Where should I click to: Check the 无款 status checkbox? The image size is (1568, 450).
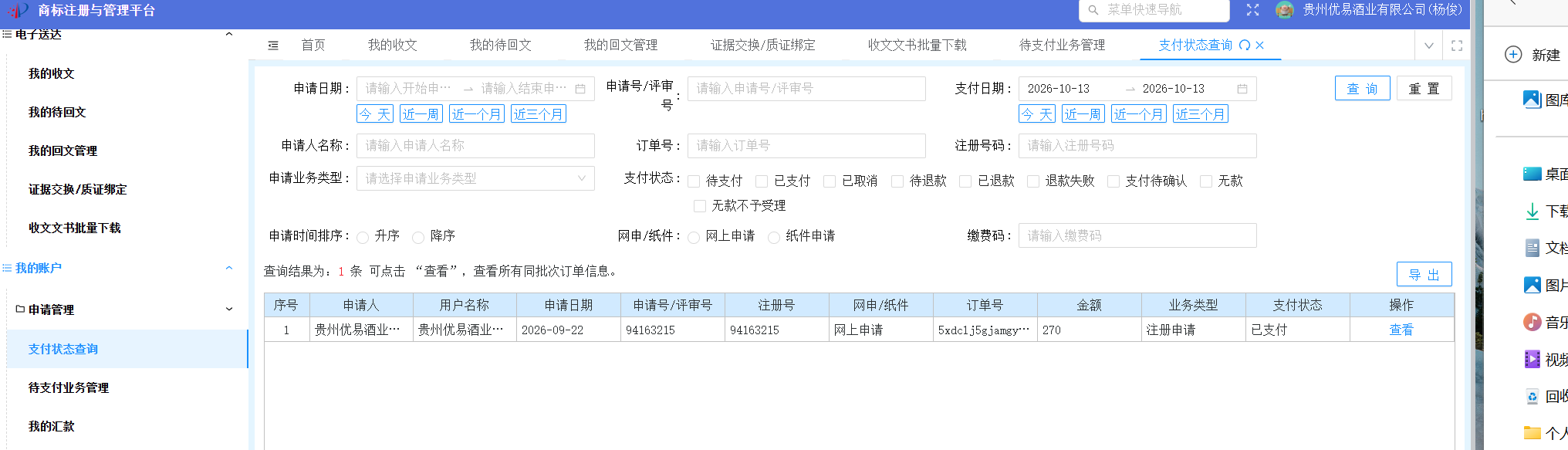click(1206, 181)
